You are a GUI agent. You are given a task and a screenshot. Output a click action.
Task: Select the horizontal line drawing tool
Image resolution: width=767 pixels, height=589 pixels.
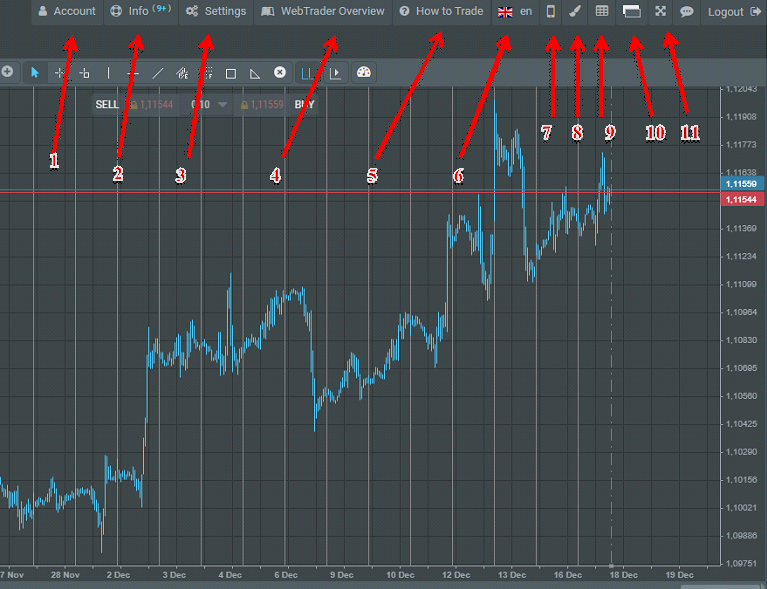pyautogui.click(x=133, y=73)
